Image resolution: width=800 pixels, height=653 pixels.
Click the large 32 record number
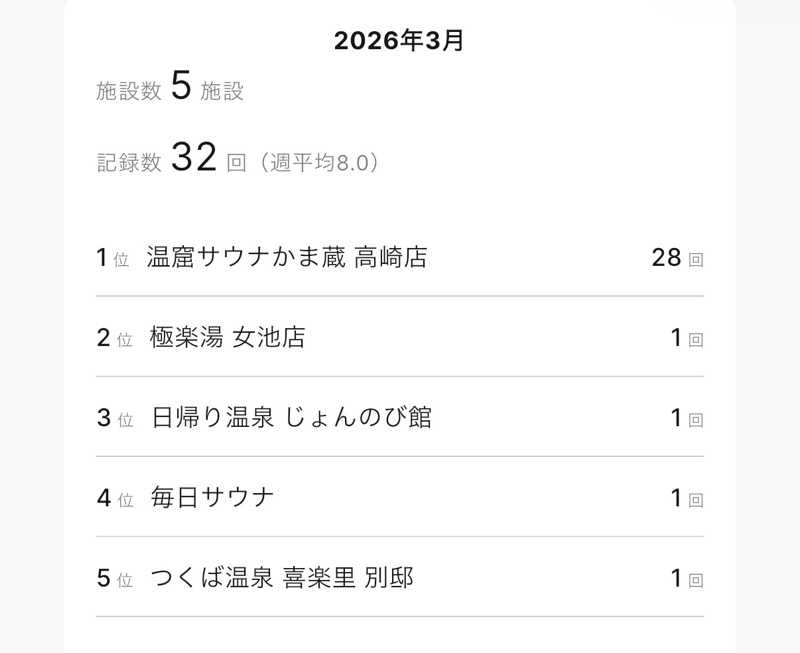point(194,157)
